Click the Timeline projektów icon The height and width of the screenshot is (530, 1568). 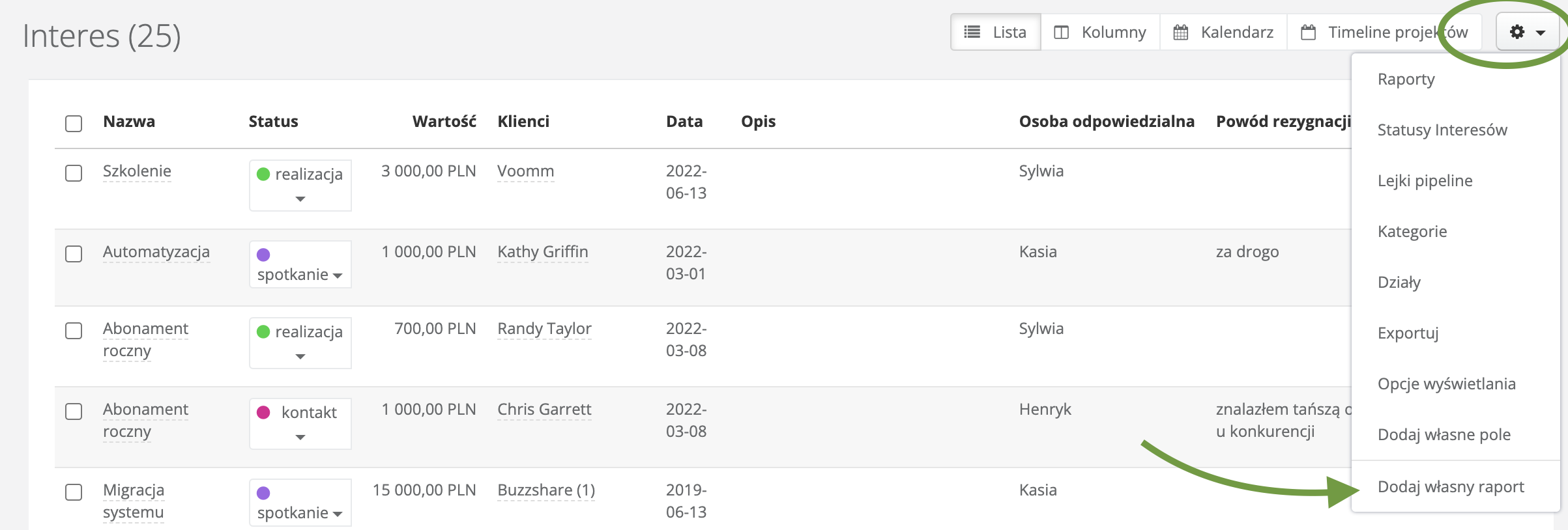(x=1308, y=32)
